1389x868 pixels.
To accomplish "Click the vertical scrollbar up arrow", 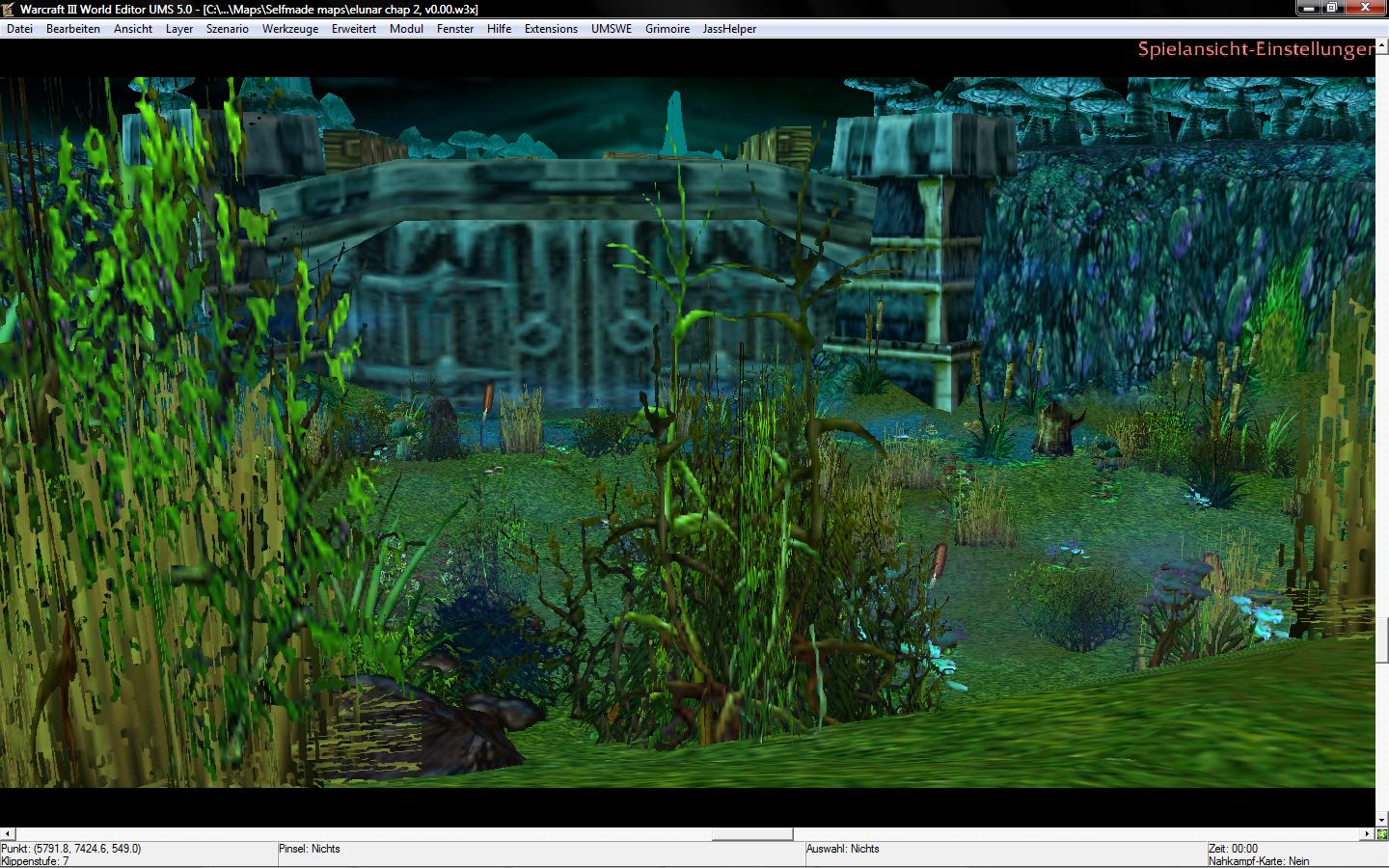I will tap(1382, 44).
